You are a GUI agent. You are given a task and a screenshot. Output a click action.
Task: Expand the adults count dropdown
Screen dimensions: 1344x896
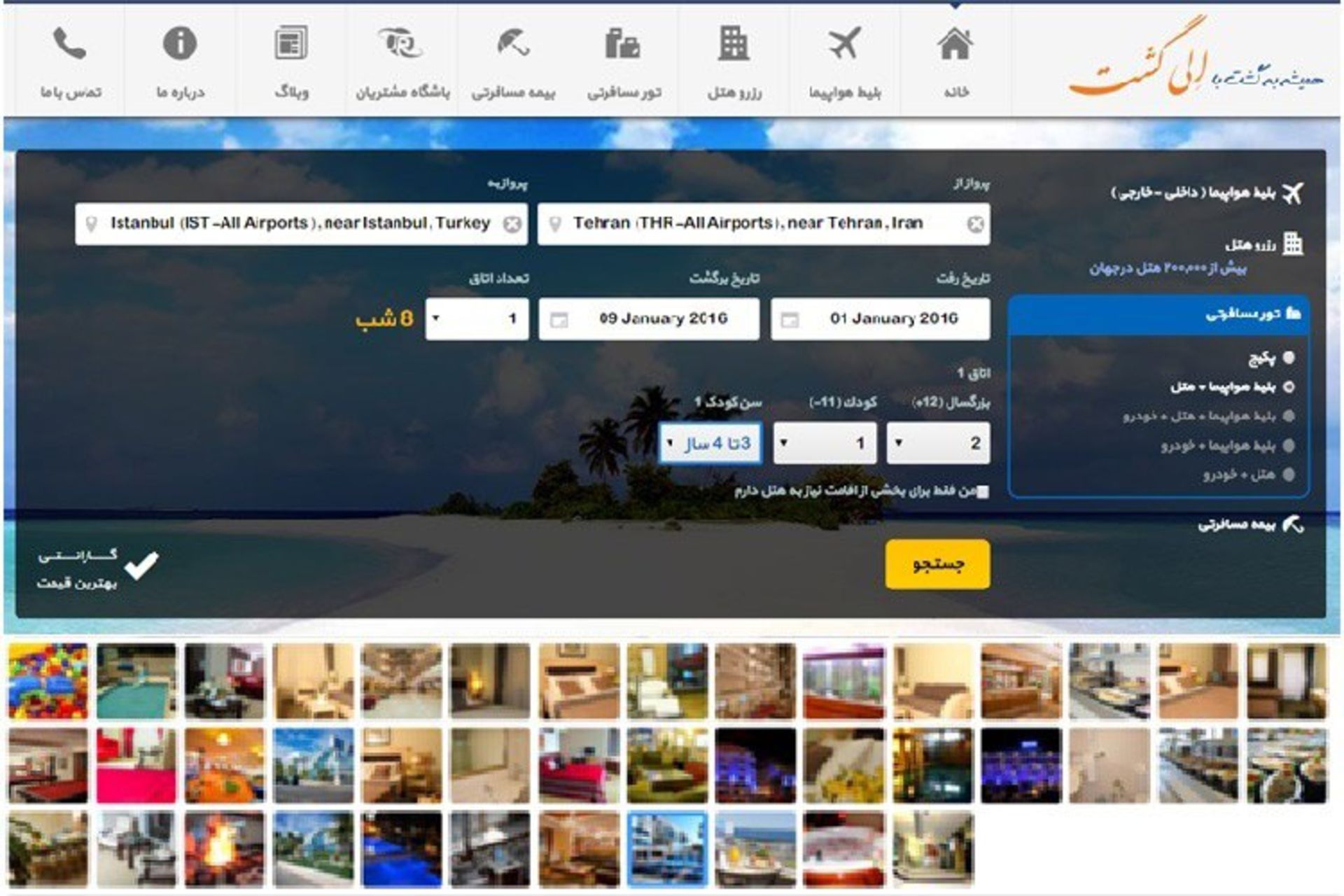pos(937,443)
